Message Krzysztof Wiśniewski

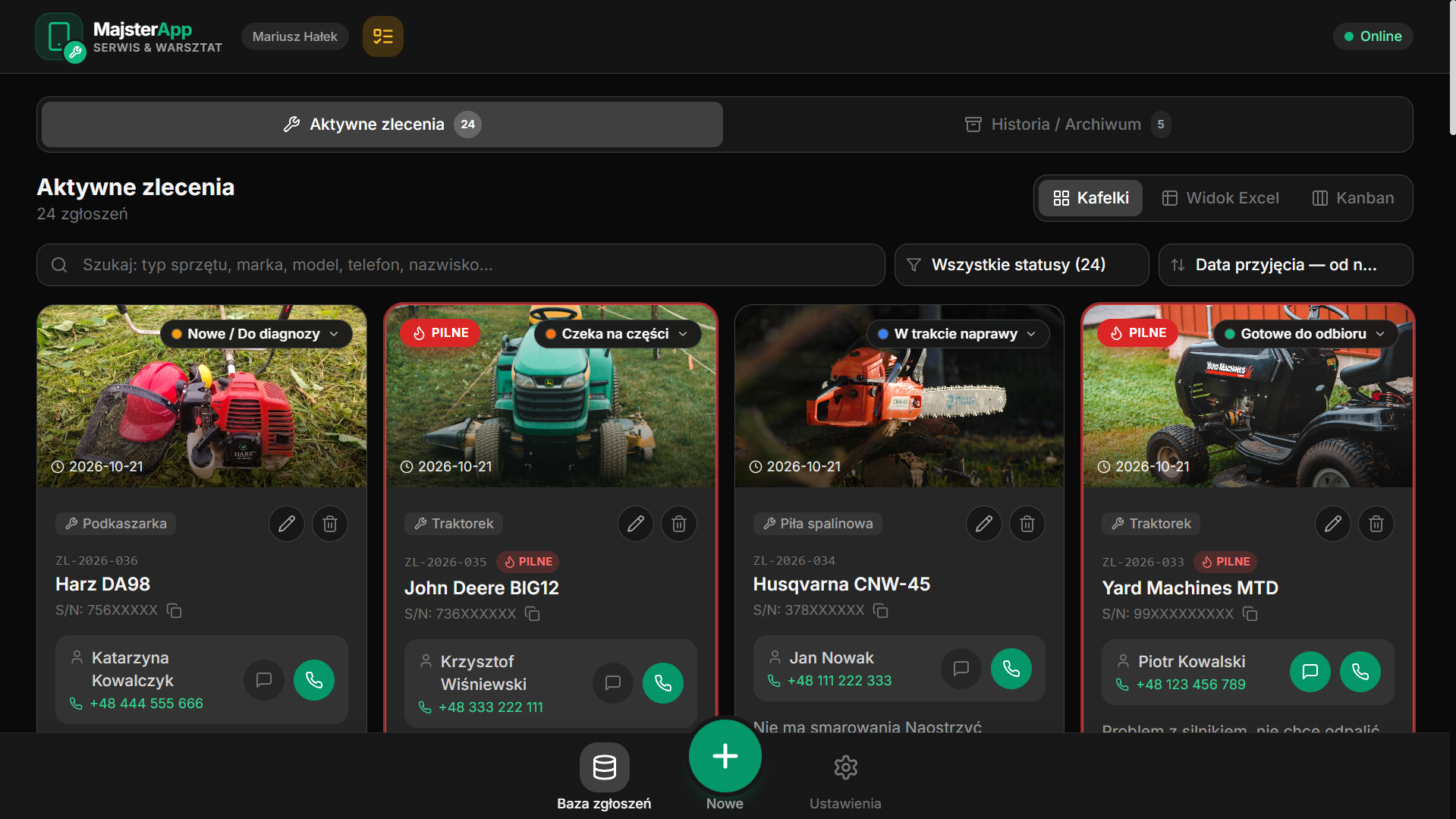point(613,684)
